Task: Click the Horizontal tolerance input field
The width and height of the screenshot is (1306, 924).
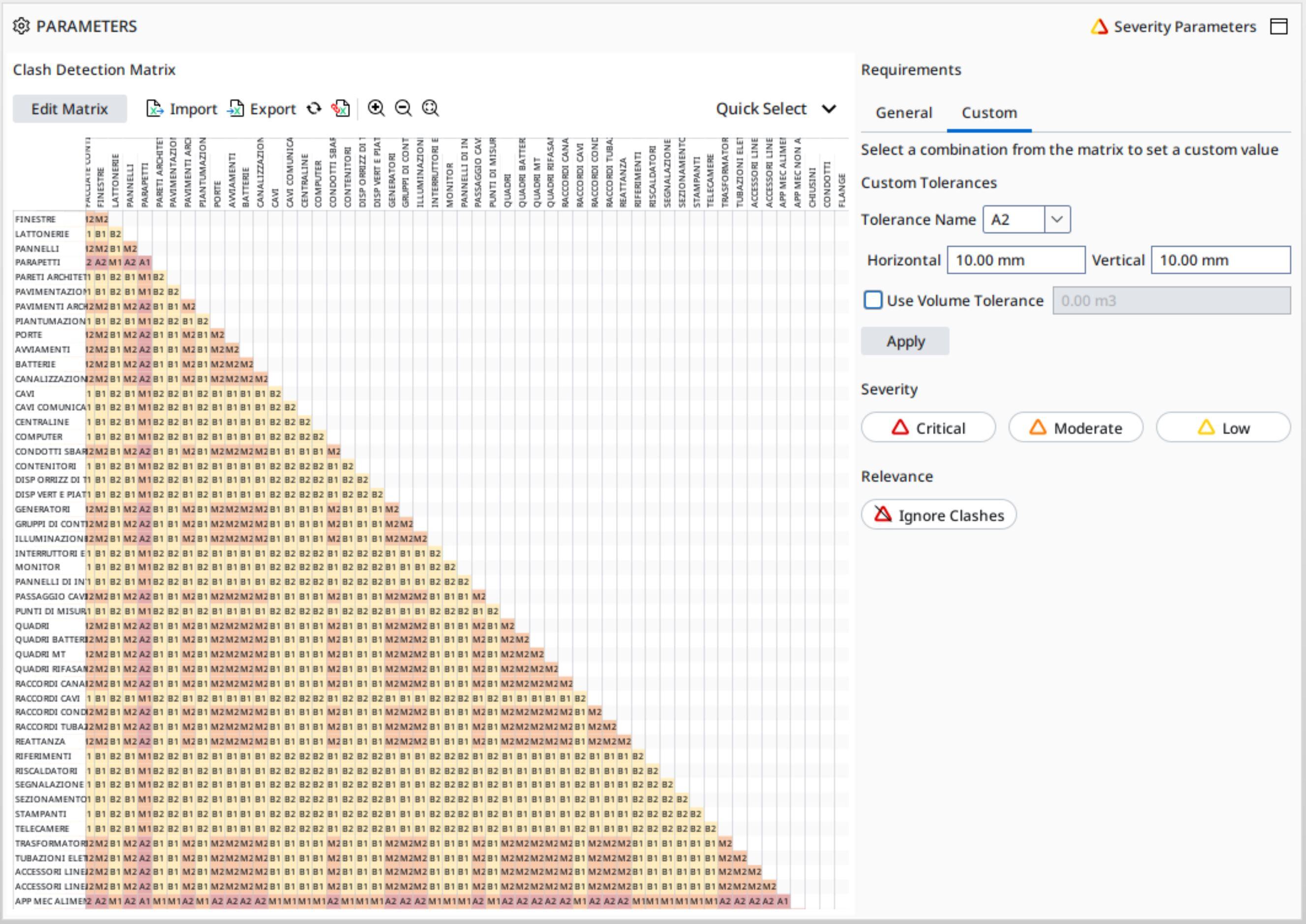Action: [x=1016, y=260]
